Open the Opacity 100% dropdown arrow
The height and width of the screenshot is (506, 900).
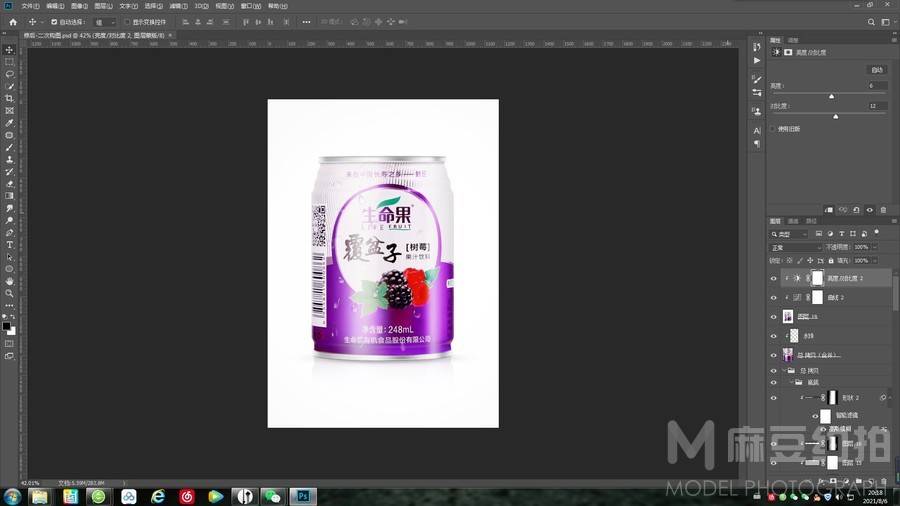875,247
